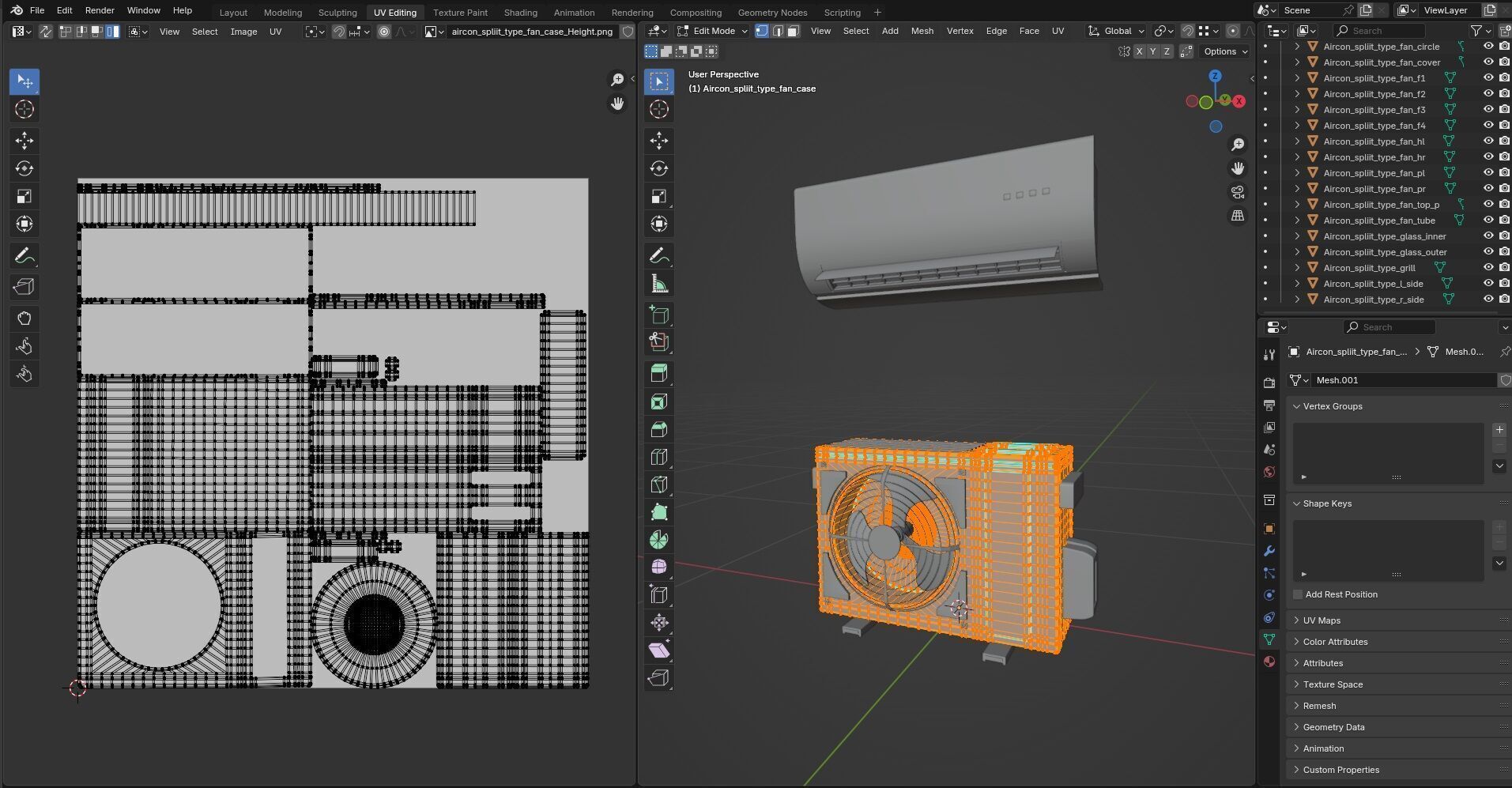Add a new workspace with plus tab
The image size is (1512, 788).
pos(877,12)
